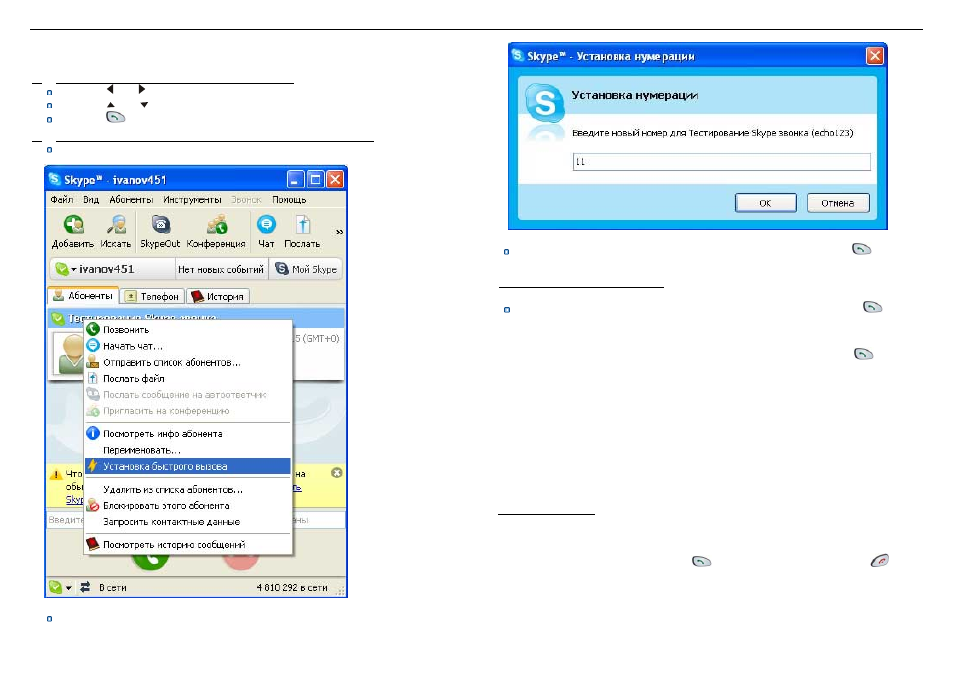Maximize the Skype ivanov451 window
The width and height of the screenshot is (954, 674).
coord(316,179)
